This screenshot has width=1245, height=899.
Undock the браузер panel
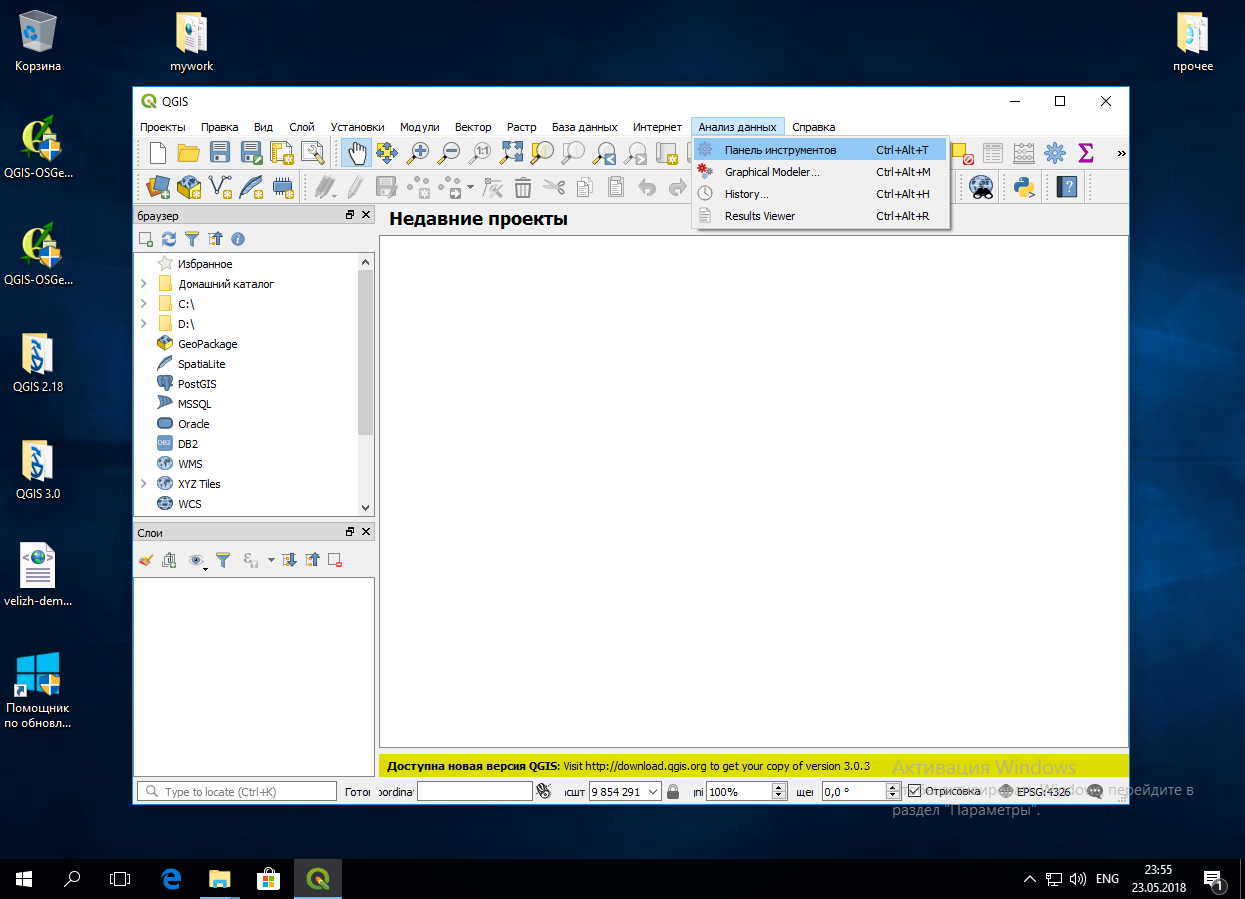point(350,215)
